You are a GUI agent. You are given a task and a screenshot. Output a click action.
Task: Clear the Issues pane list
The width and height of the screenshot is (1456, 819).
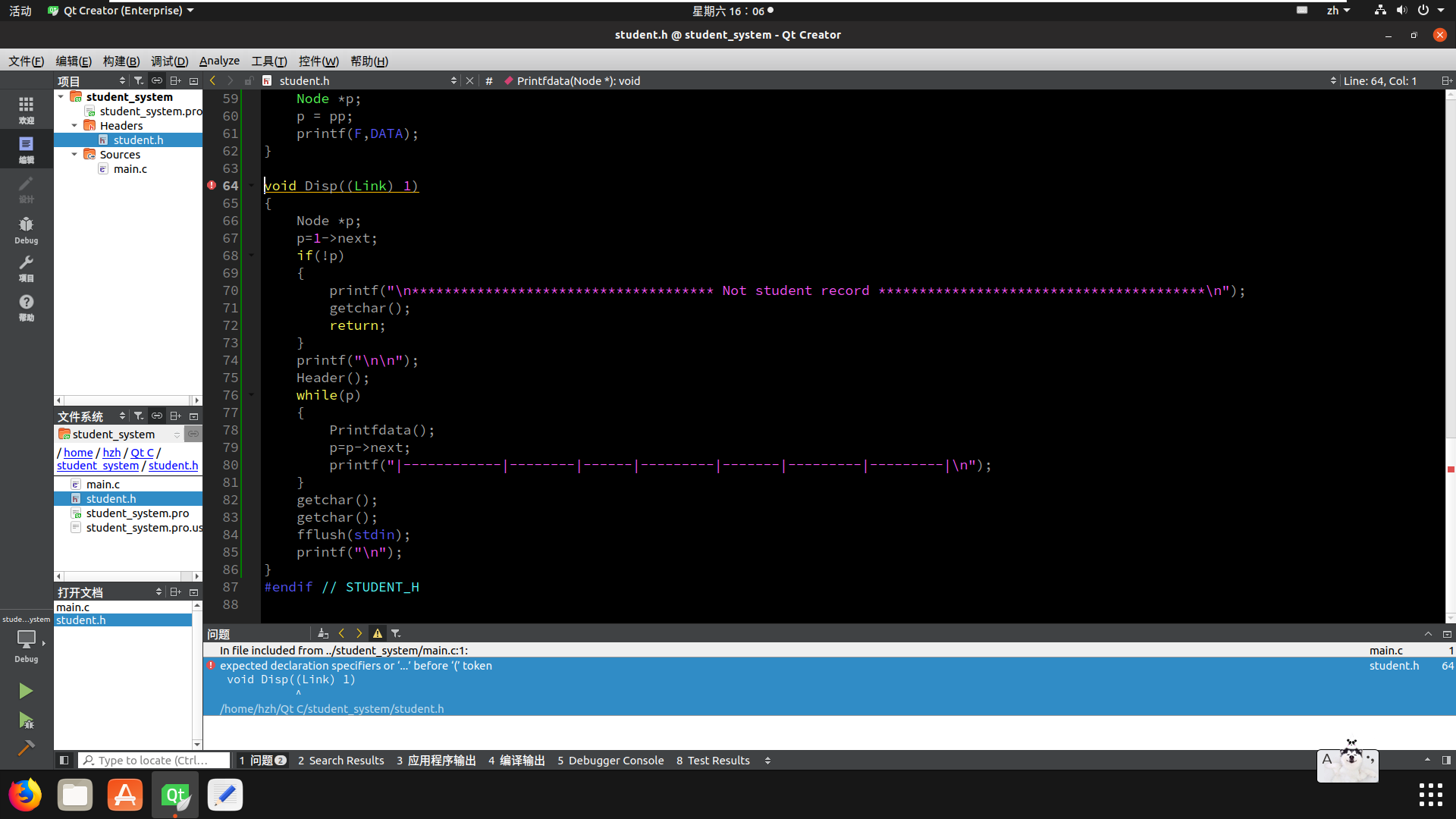[323, 633]
